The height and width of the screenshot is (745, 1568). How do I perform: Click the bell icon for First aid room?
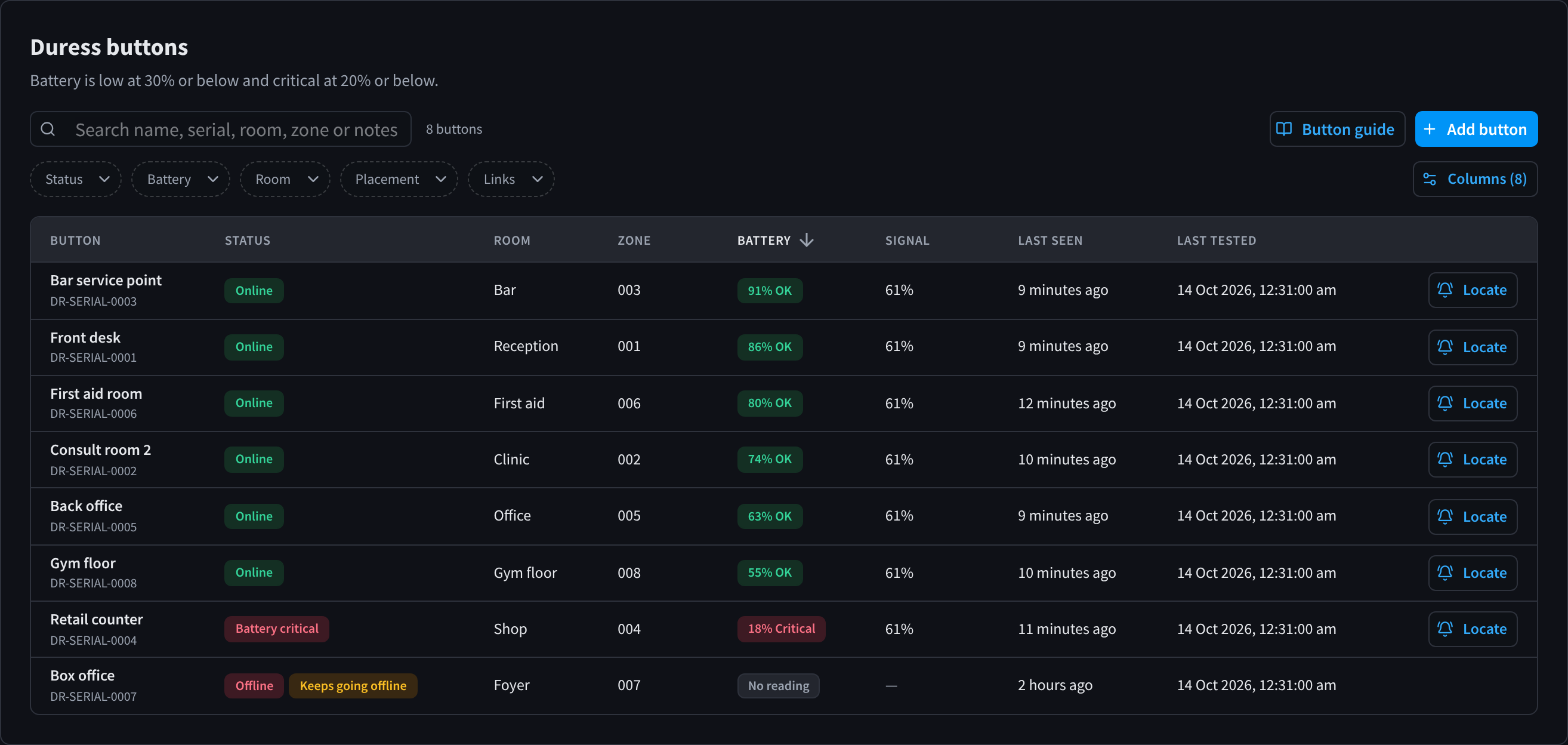point(1445,404)
